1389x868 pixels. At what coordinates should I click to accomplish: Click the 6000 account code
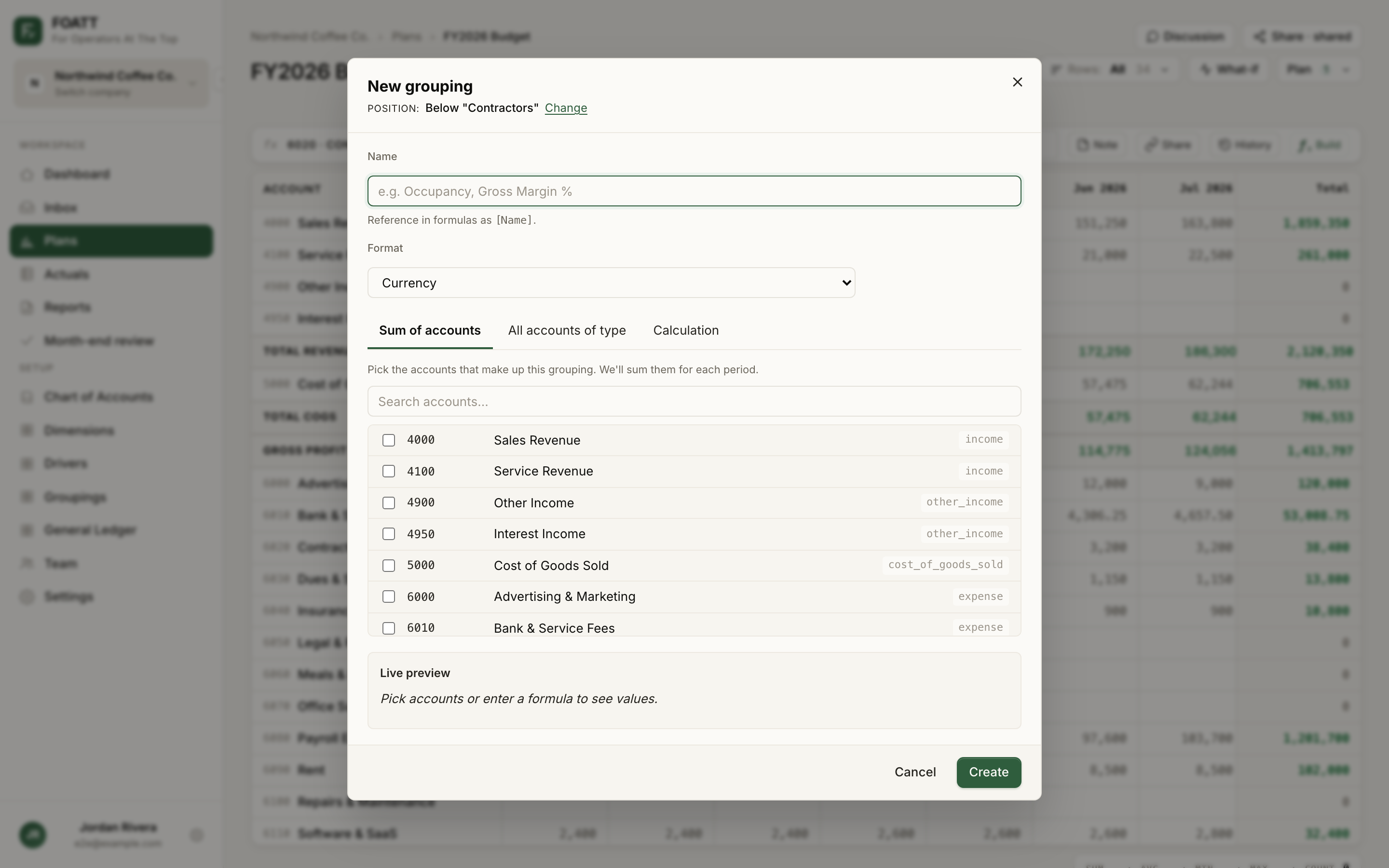click(x=421, y=597)
